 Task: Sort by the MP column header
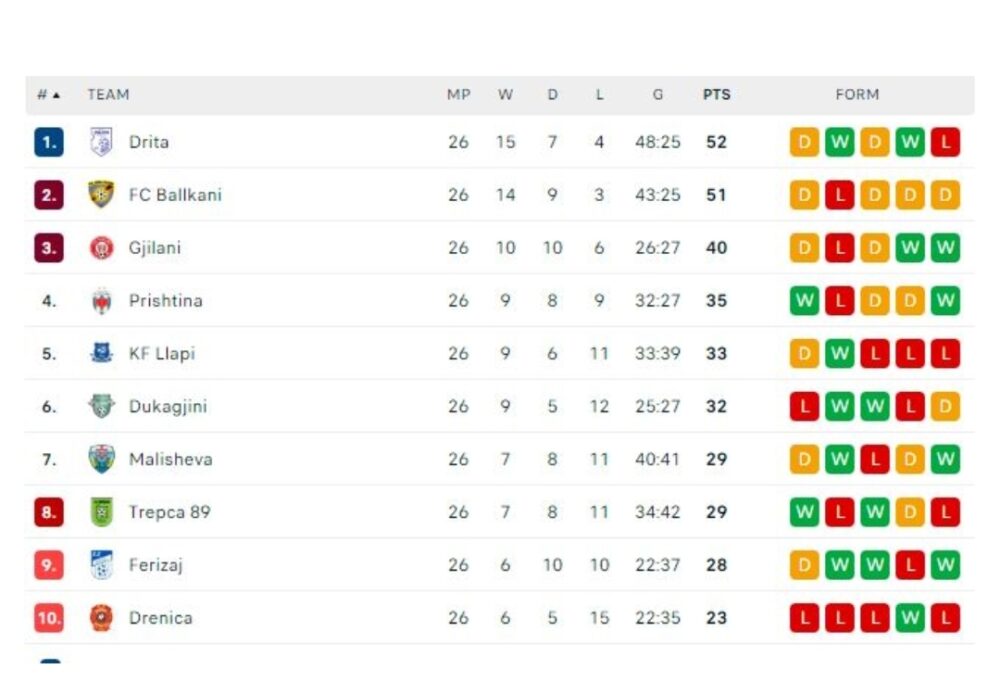(x=459, y=94)
